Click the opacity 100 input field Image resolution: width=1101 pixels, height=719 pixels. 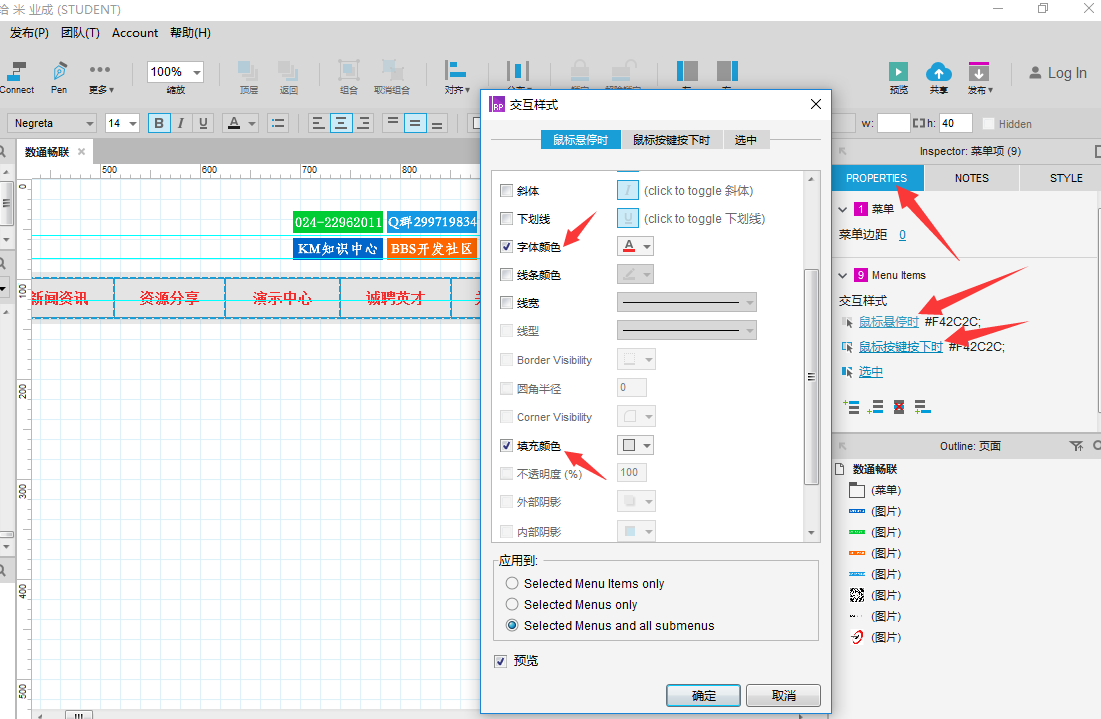tap(632, 473)
